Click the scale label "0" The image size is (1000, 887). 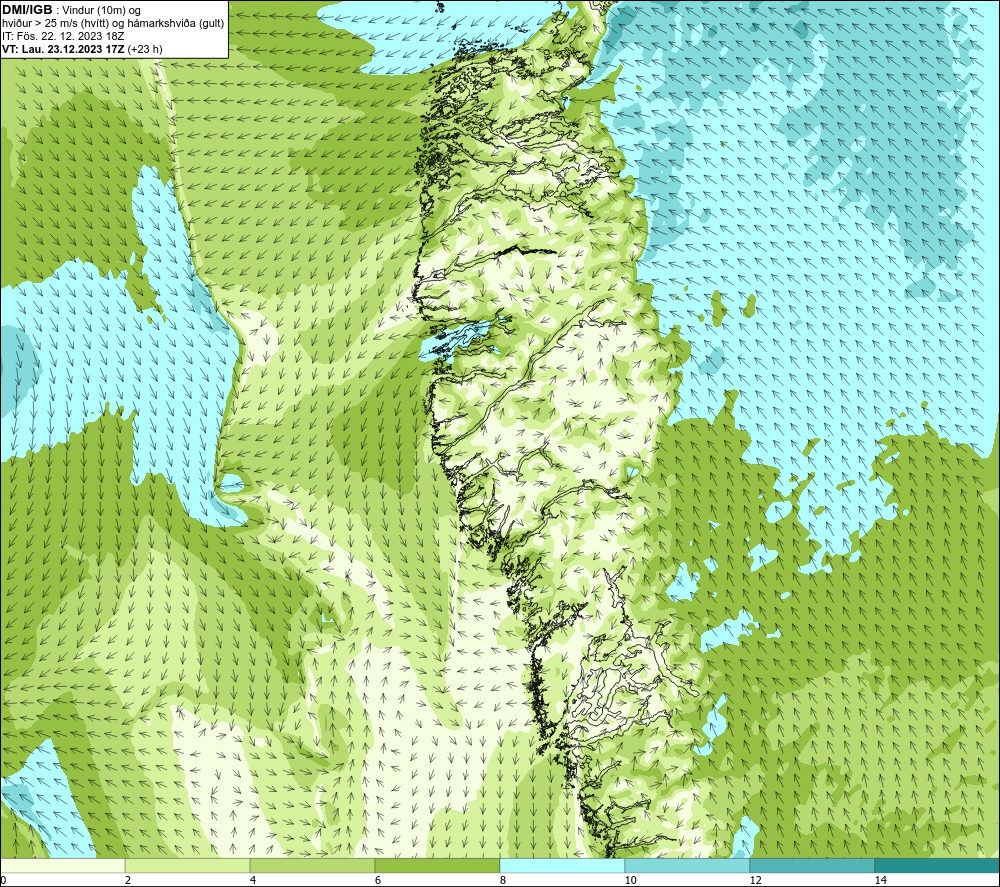coord(3,880)
